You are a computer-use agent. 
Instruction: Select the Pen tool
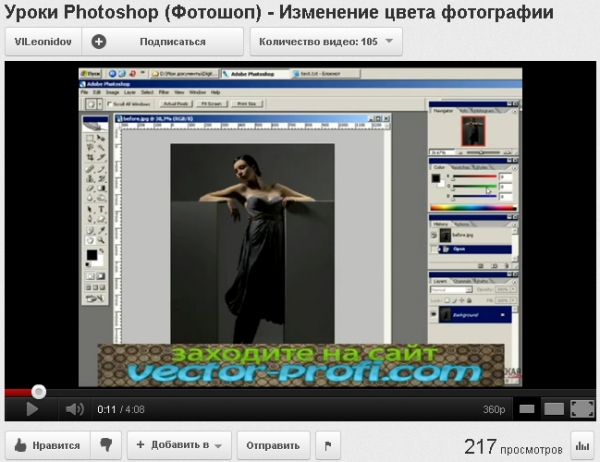[x=90, y=219]
